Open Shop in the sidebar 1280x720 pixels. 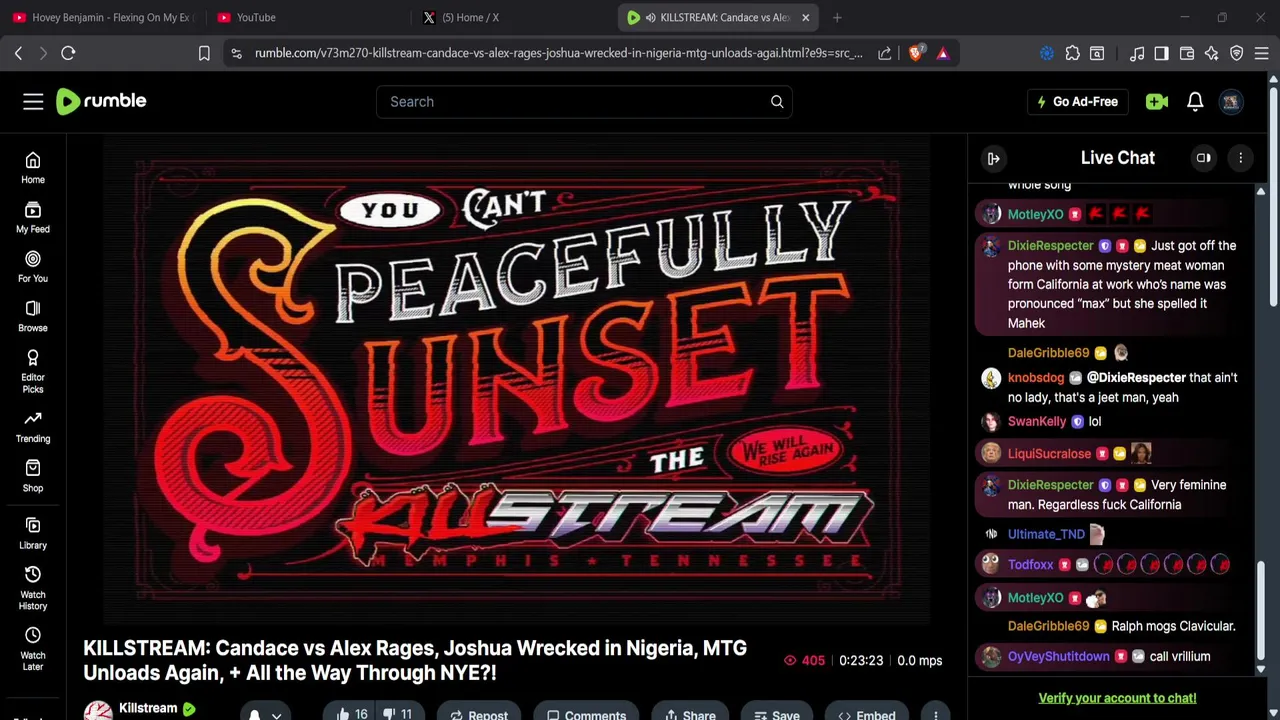coord(33,476)
